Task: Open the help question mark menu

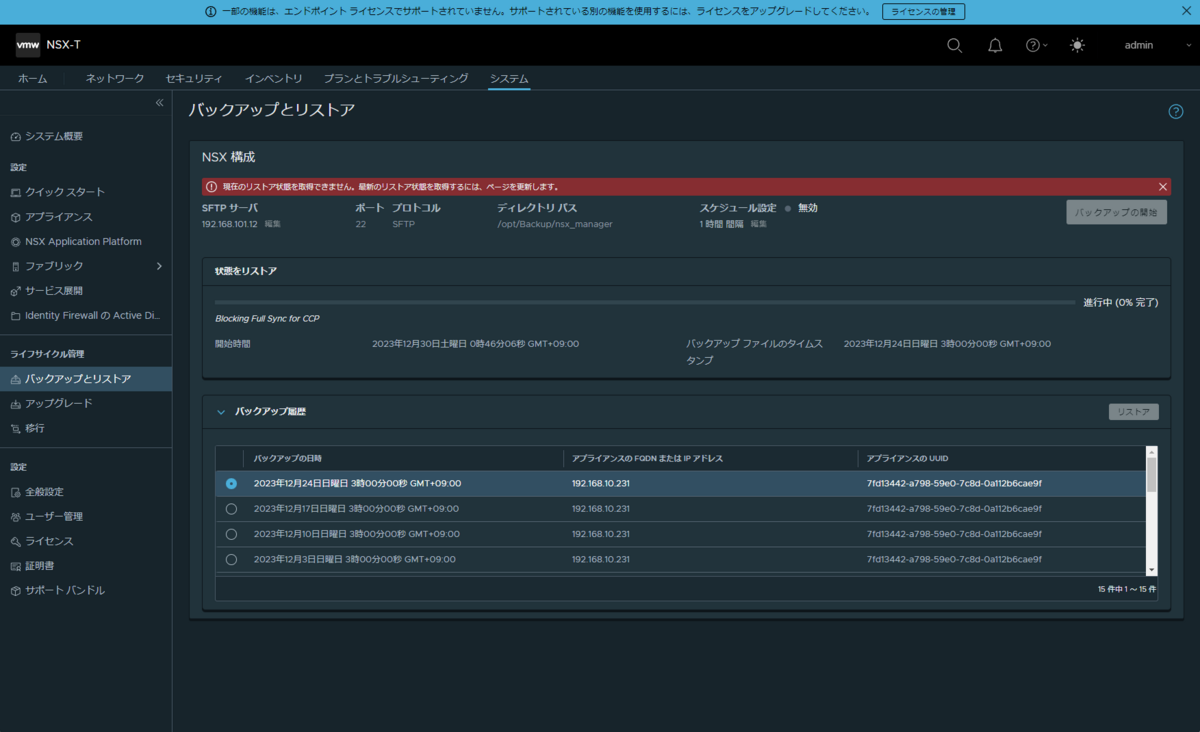Action: (x=1036, y=45)
